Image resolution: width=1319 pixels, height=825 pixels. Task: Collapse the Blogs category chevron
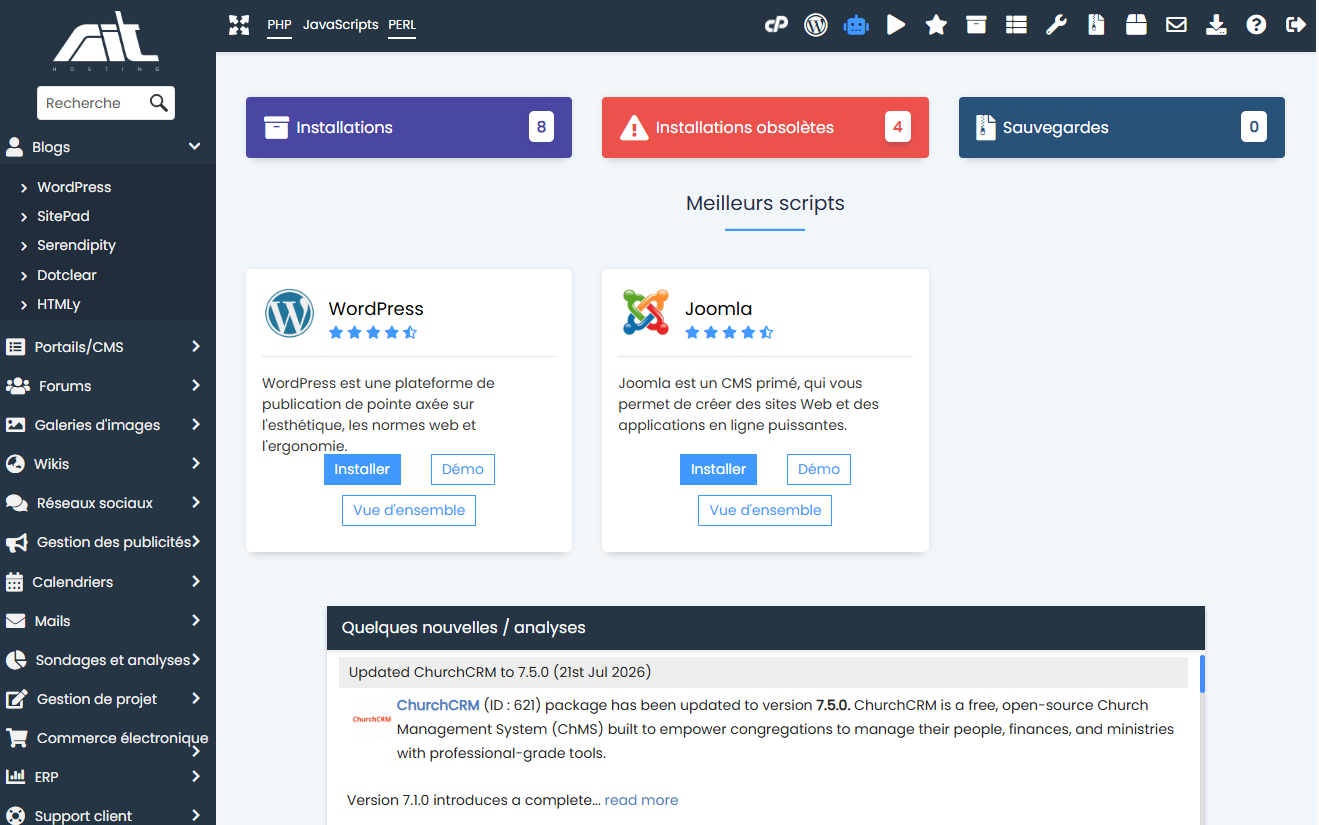pos(195,147)
